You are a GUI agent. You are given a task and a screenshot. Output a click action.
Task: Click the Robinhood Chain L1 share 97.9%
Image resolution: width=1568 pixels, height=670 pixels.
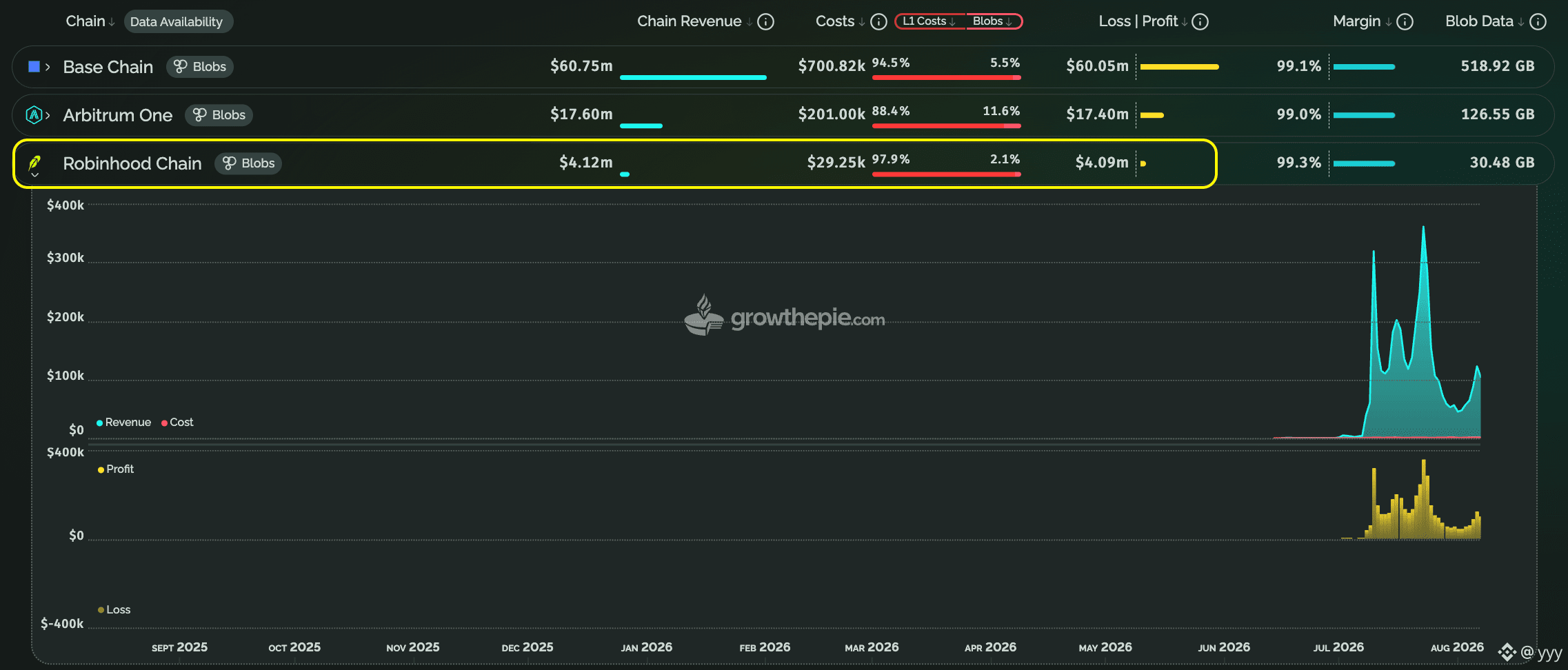(x=891, y=159)
